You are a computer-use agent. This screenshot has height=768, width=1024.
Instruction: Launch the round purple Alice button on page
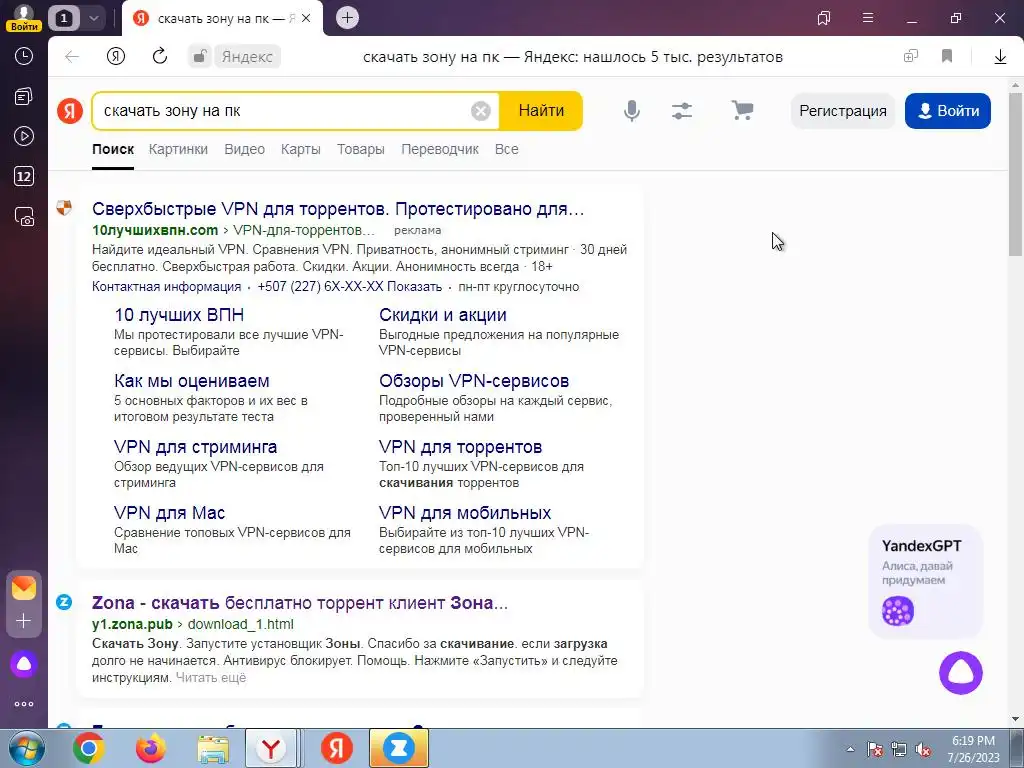tap(961, 673)
